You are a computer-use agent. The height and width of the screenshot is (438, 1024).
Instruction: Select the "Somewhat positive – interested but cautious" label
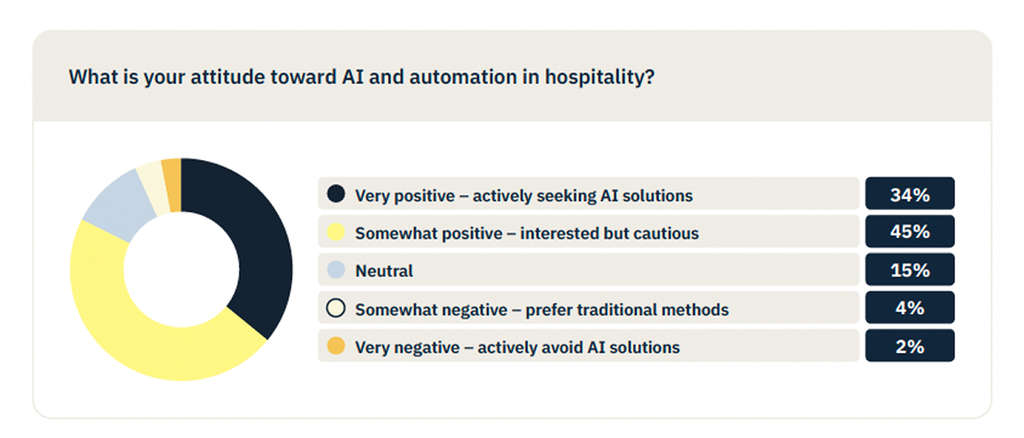point(526,233)
